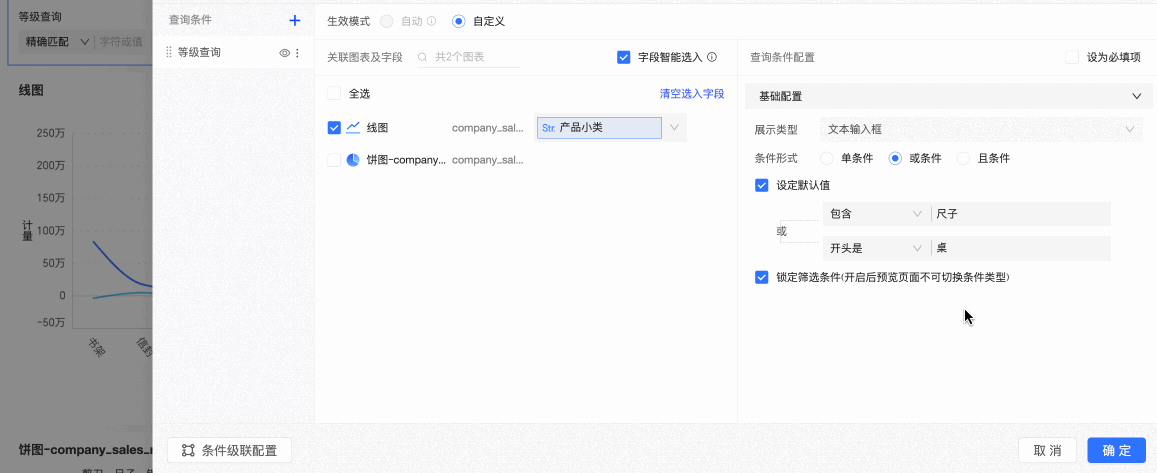Click the pie chart icon for 饼图
1157x473 pixels.
[x=353, y=160]
